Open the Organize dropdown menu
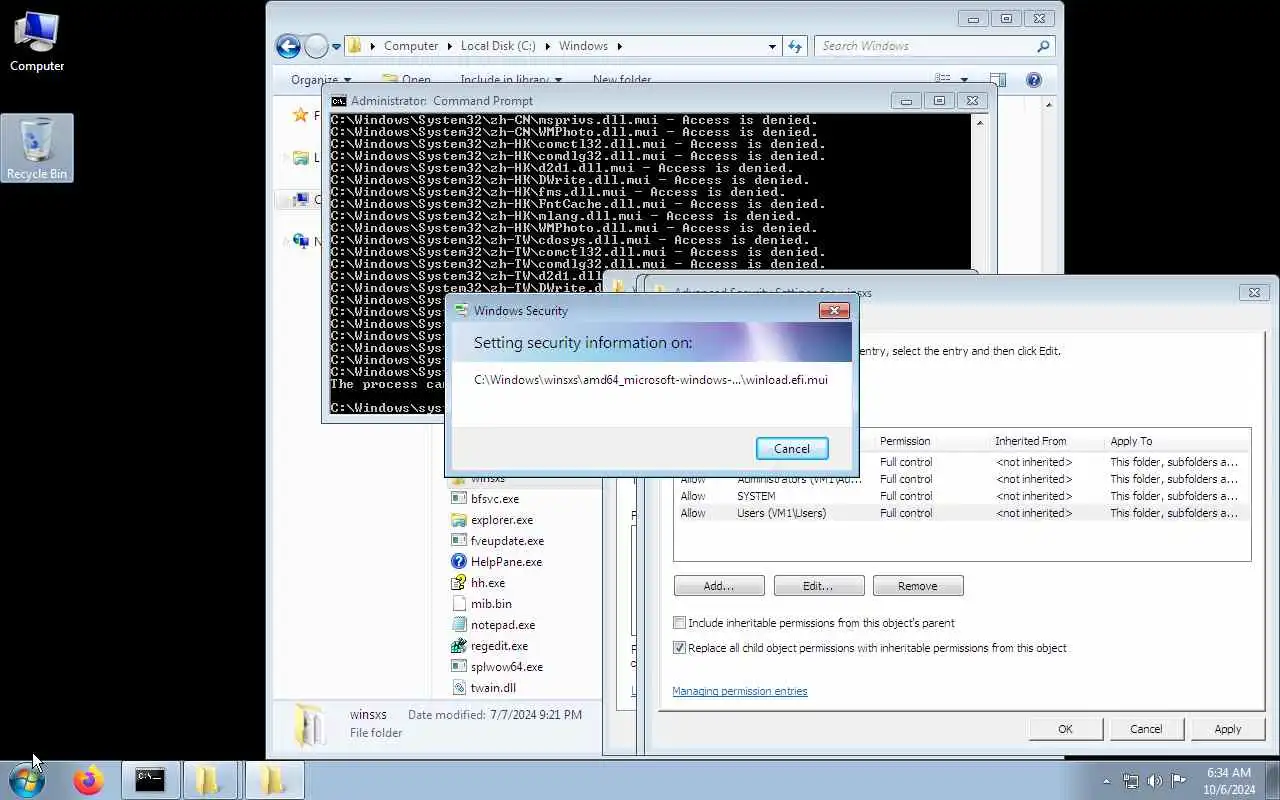This screenshot has width=1280, height=800. (320, 80)
